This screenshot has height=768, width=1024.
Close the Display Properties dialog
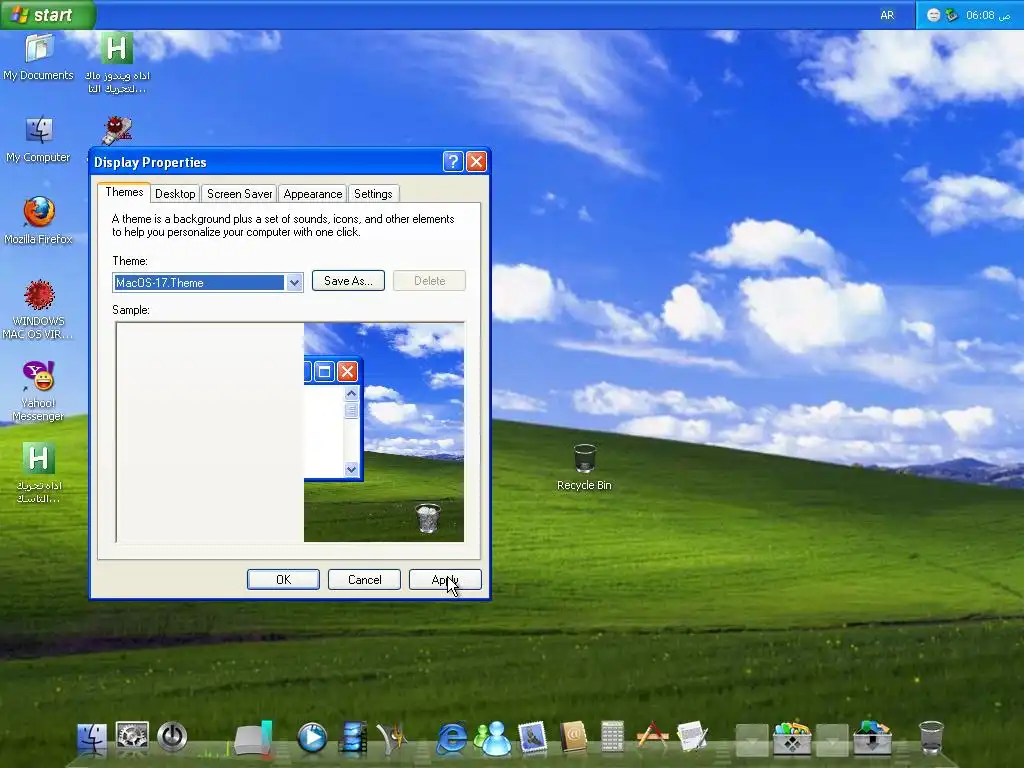pos(476,161)
